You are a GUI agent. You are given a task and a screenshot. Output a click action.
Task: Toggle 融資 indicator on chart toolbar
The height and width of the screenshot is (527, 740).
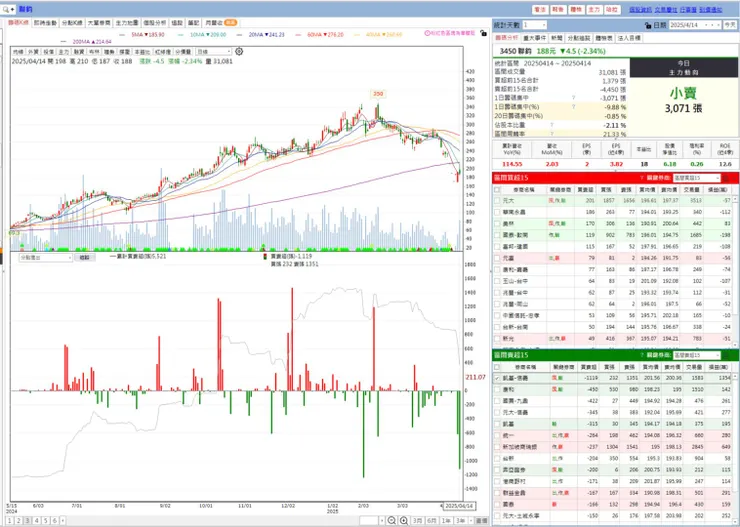click(79, 52)
